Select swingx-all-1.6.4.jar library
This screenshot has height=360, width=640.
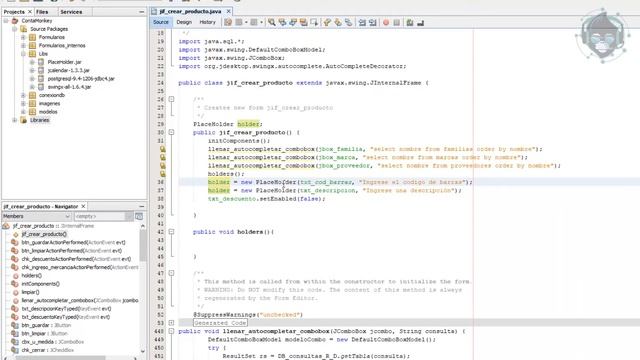point(69,87)
